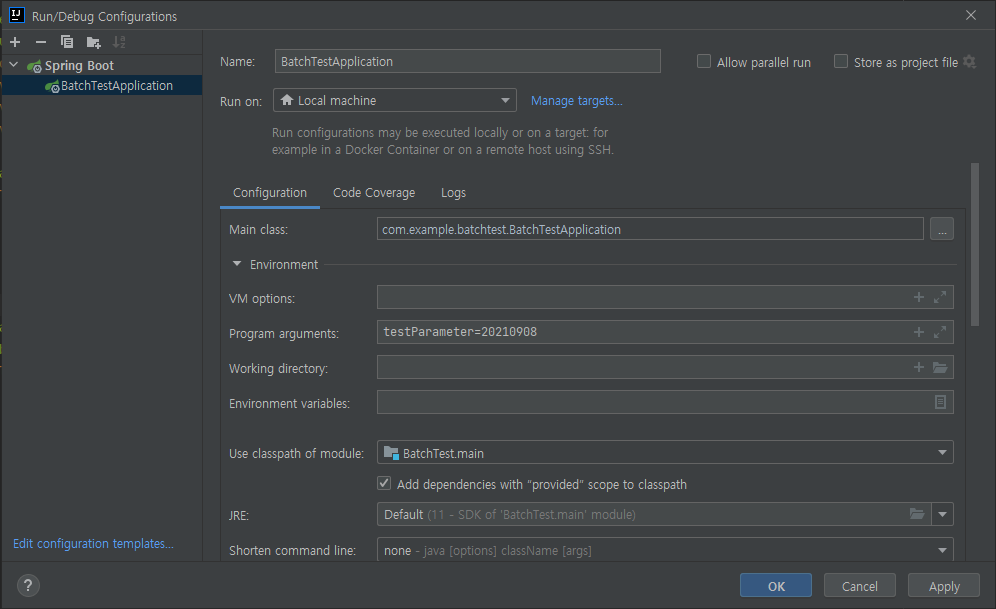Viewport: 996px width, 609px height.
Task: Browse folder for Working directory
Action: click(x=940, y=367)
